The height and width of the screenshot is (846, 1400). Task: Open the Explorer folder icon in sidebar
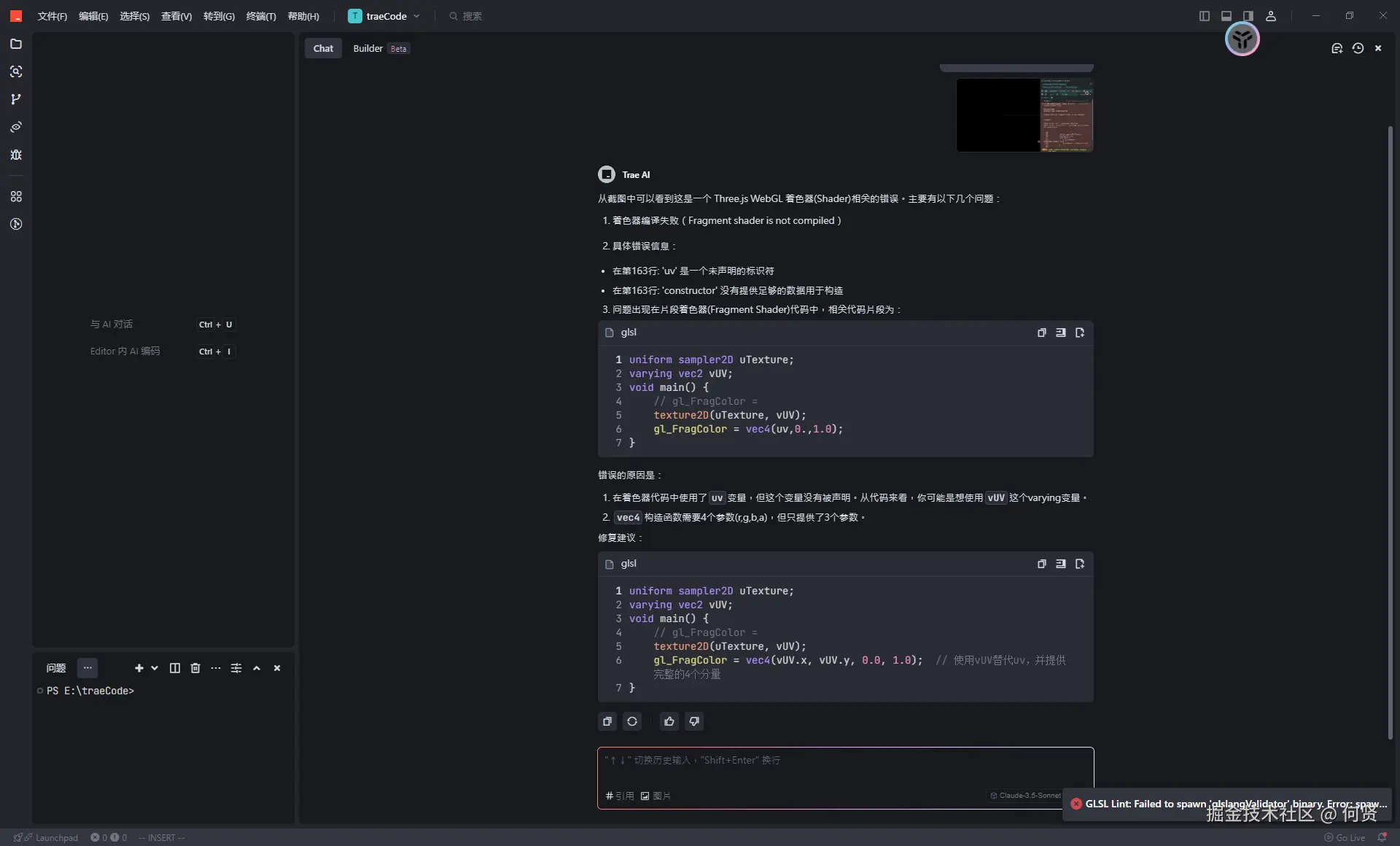16,44
